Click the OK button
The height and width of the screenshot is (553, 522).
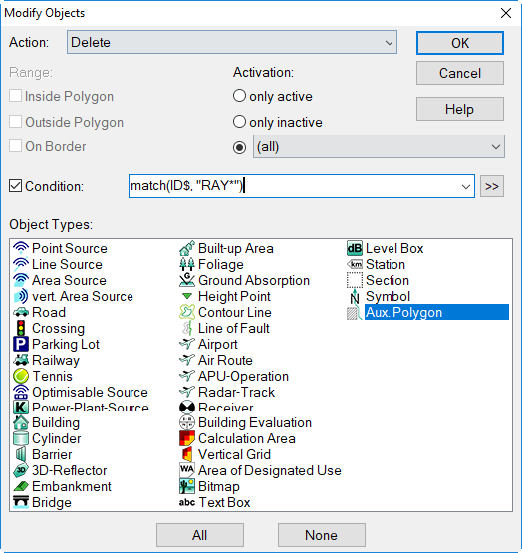(460, 43)
